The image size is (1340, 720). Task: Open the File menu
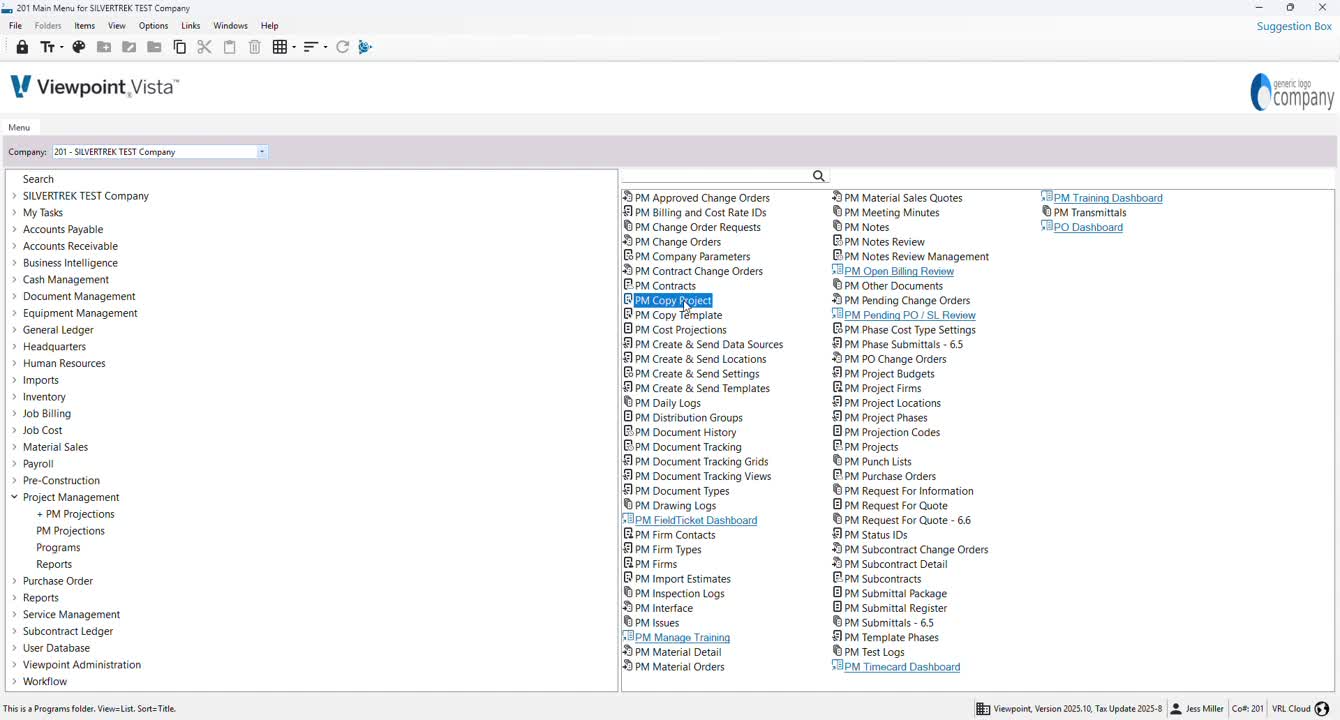coord(15,26)
